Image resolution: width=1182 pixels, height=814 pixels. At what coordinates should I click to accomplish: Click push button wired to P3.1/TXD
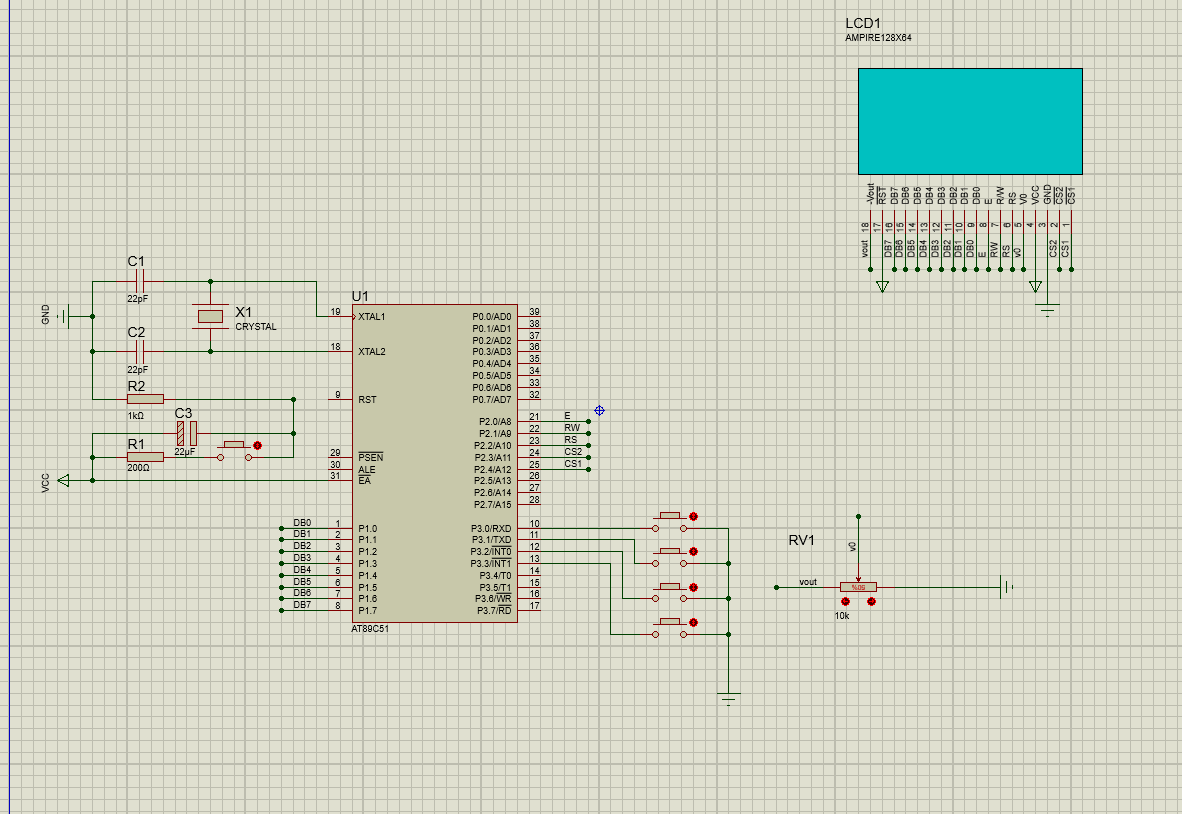(670, 557)
